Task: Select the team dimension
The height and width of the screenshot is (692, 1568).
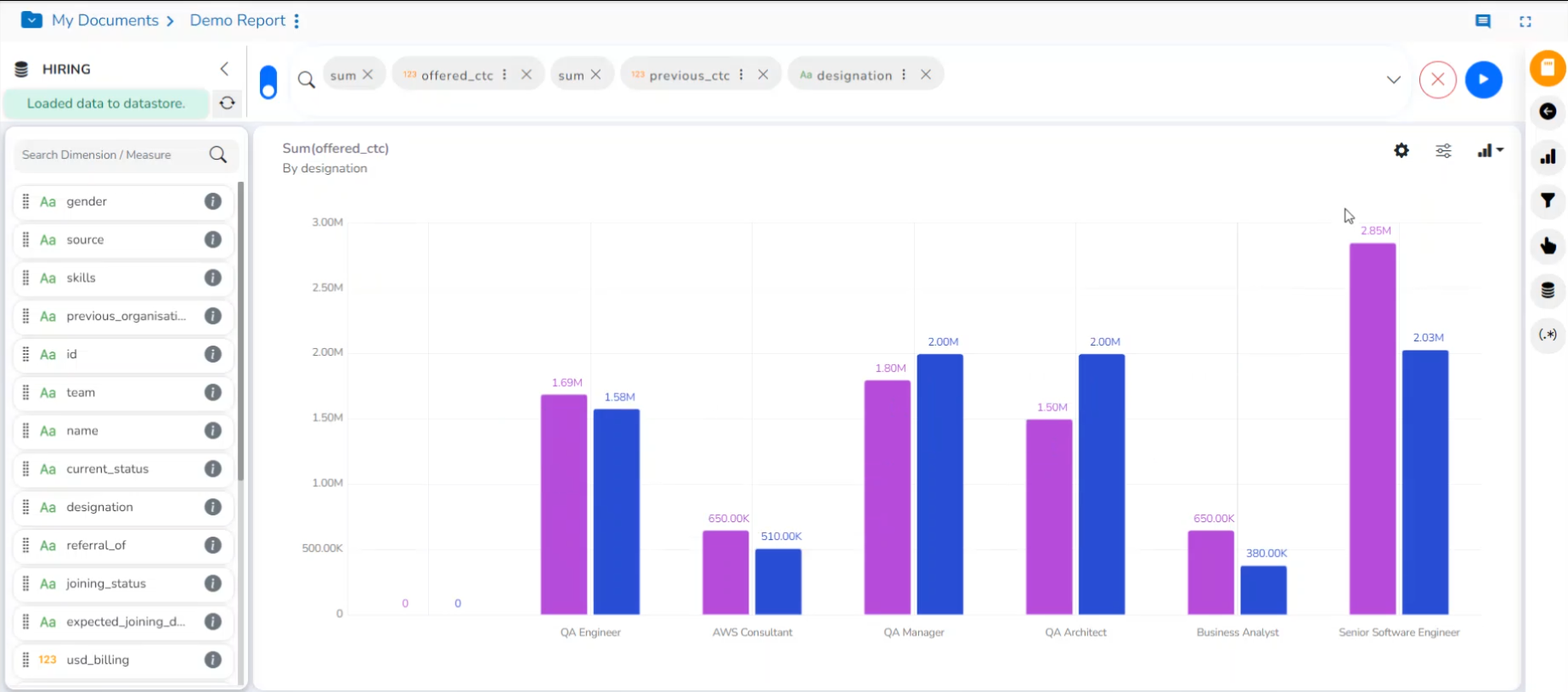Action: point(124,392)
